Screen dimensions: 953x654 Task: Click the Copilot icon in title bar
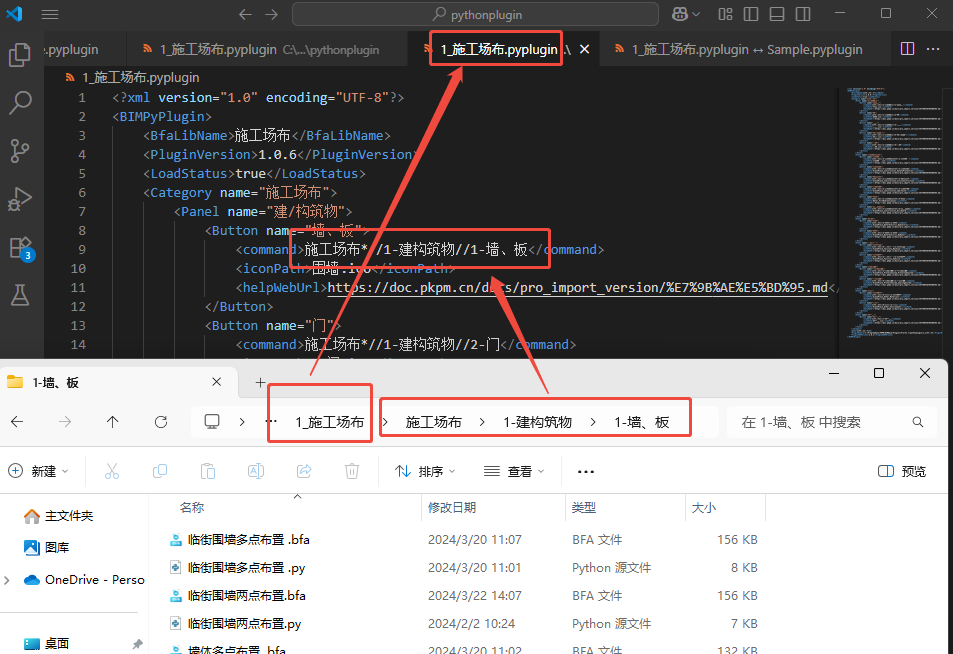[681, 14]
